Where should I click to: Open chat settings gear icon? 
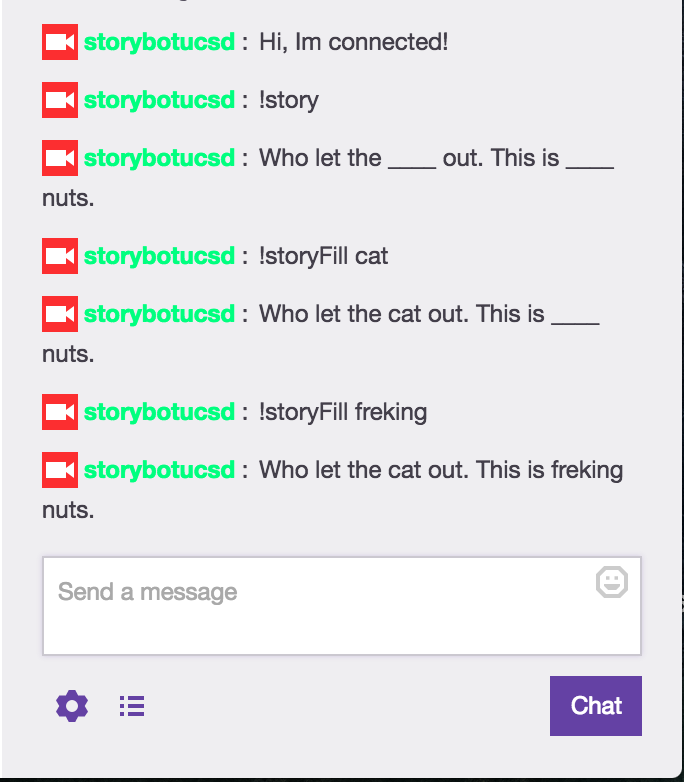click(72, 706)
